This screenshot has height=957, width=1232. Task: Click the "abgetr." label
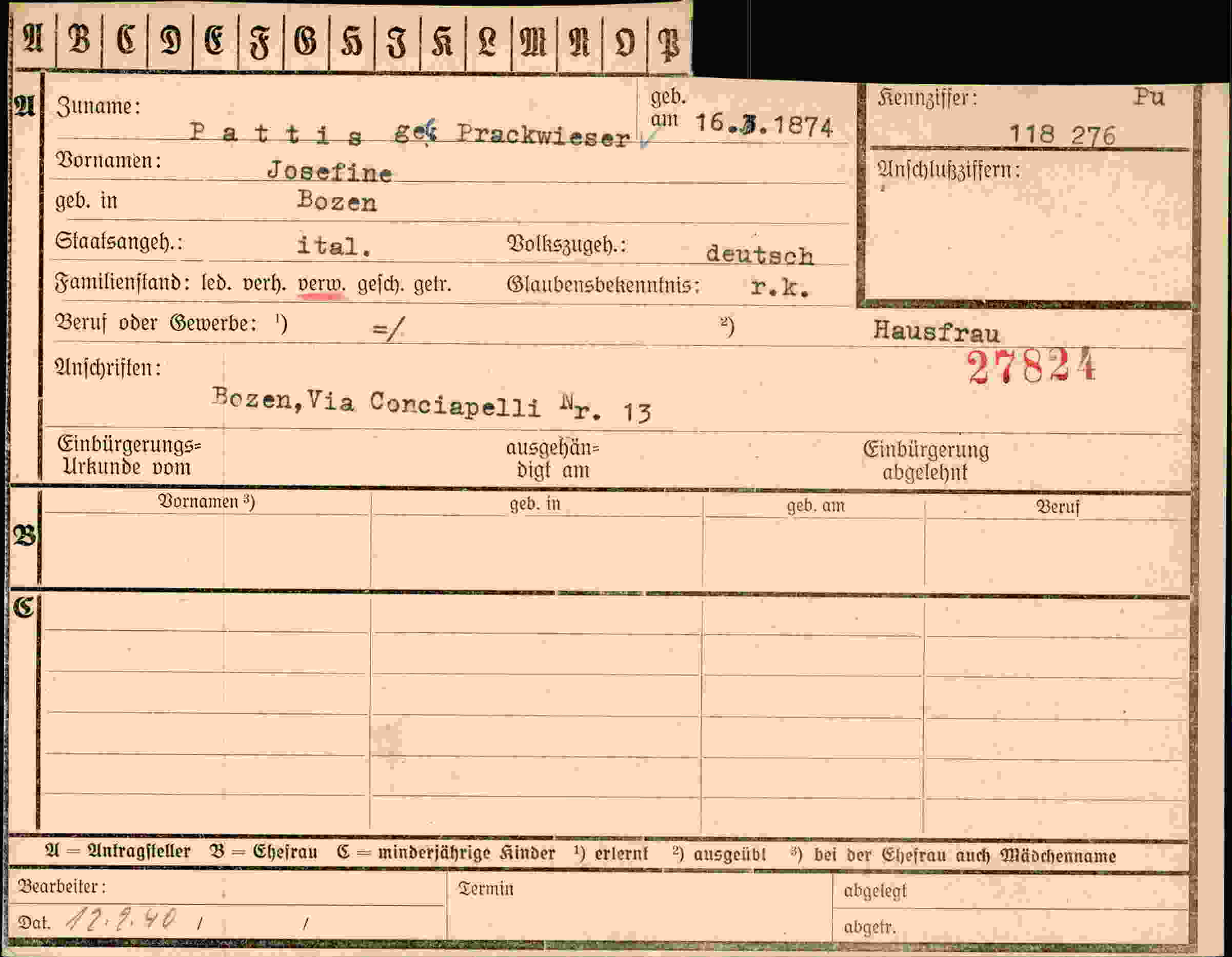pos(870,927)
